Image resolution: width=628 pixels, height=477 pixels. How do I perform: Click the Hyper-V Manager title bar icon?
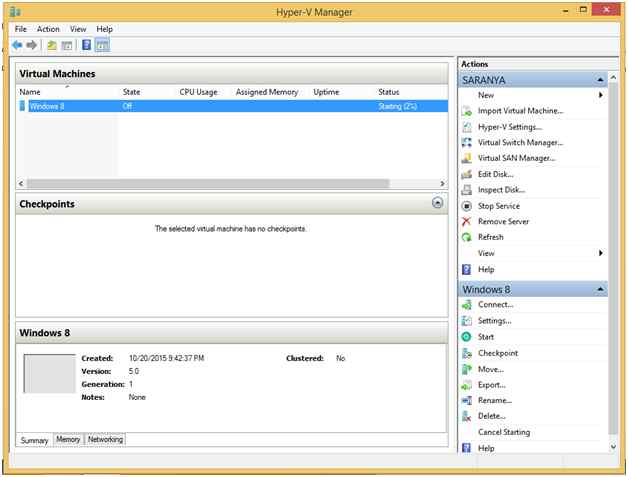click(x=15, y=12)
